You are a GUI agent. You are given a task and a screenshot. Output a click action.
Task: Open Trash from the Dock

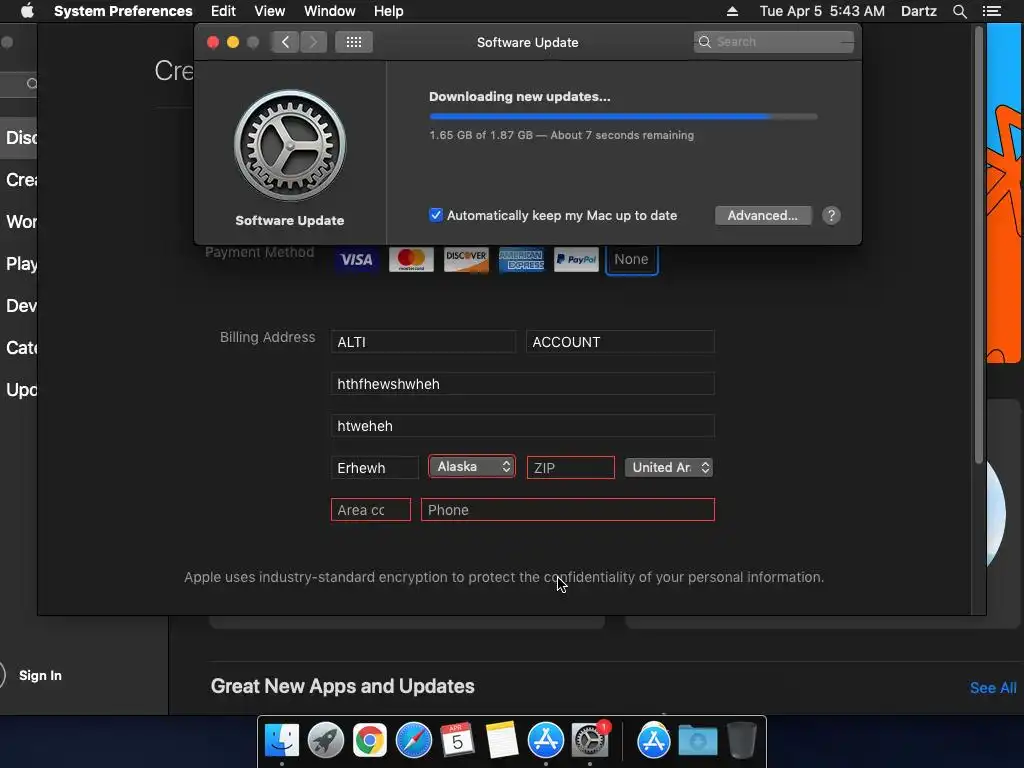tap(741, 741)
